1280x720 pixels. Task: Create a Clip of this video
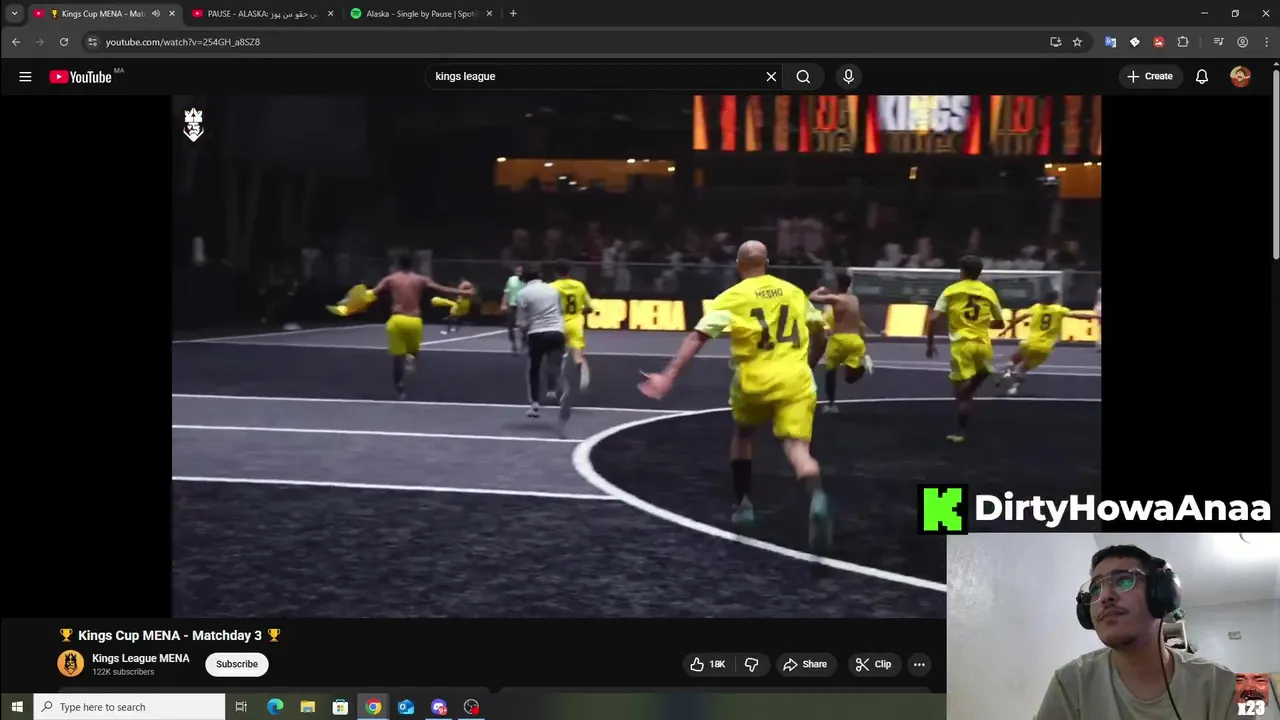pos(873,664)
